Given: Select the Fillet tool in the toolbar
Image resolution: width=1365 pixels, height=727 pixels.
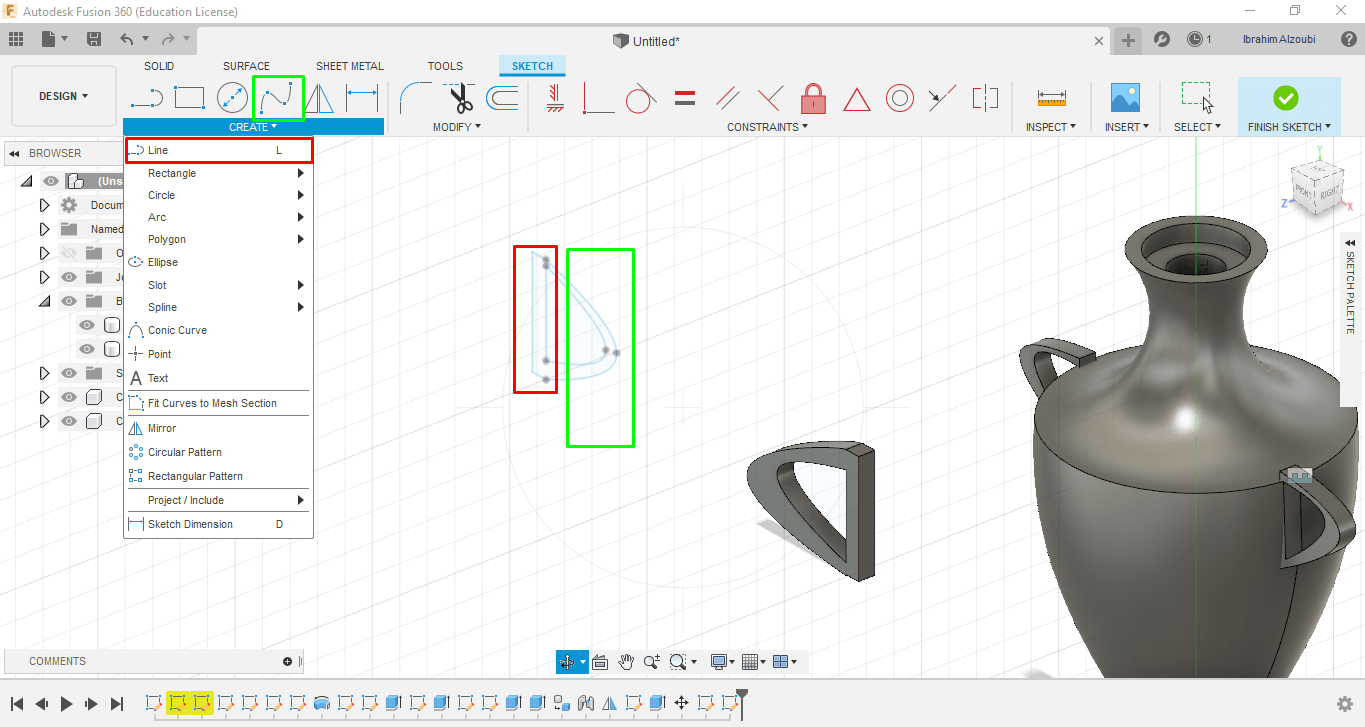Looking at the screenshot, I should point(415,98).
